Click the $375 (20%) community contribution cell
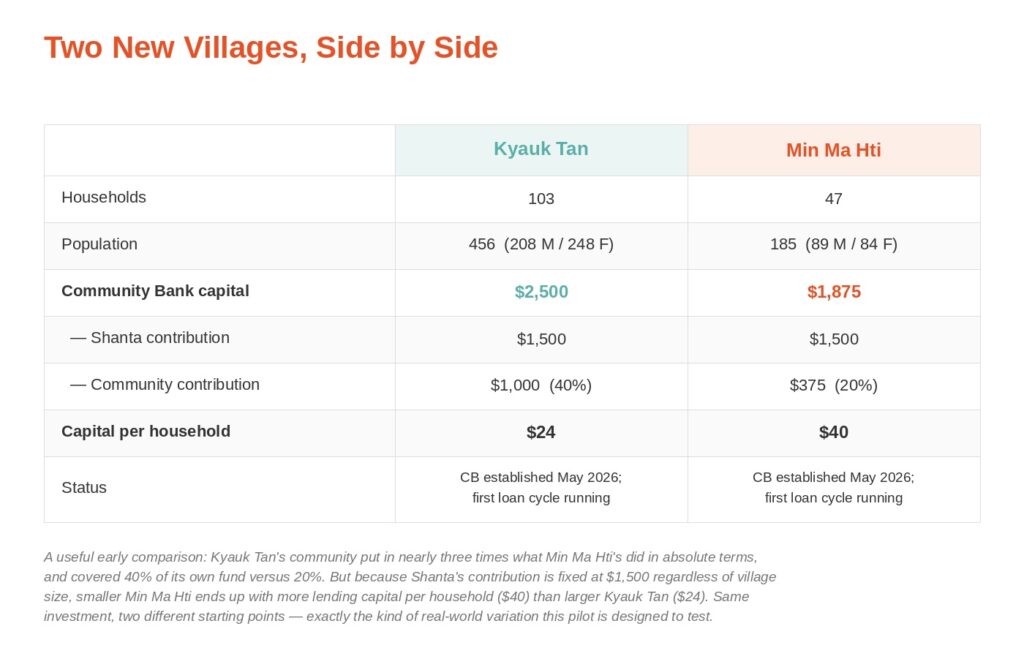Image resolution: width=1024 pixels, height=667 pixels. pyautogui.click(x=833, y=385)
